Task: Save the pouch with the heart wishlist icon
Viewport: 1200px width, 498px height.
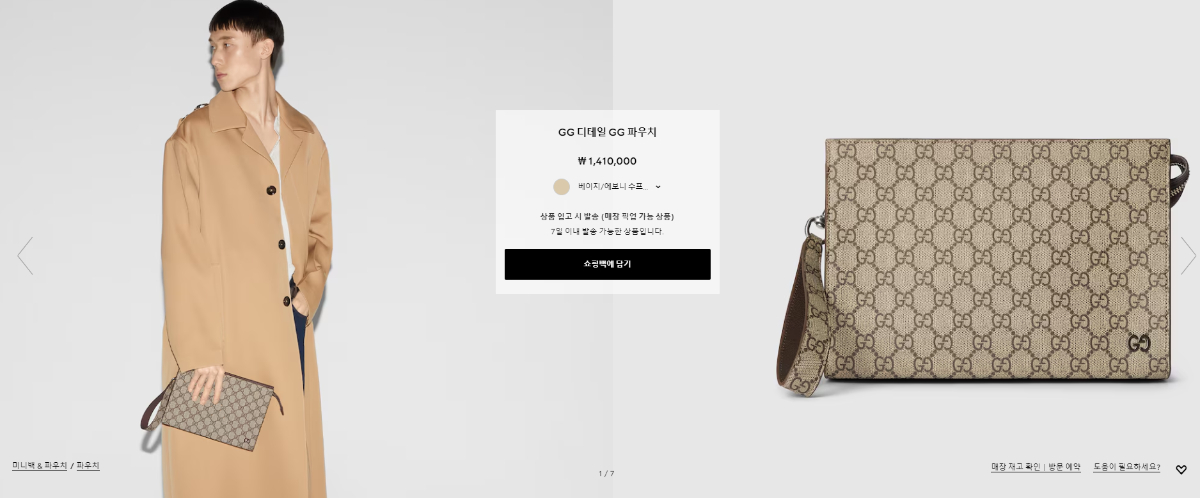Action: point(1181,469)
